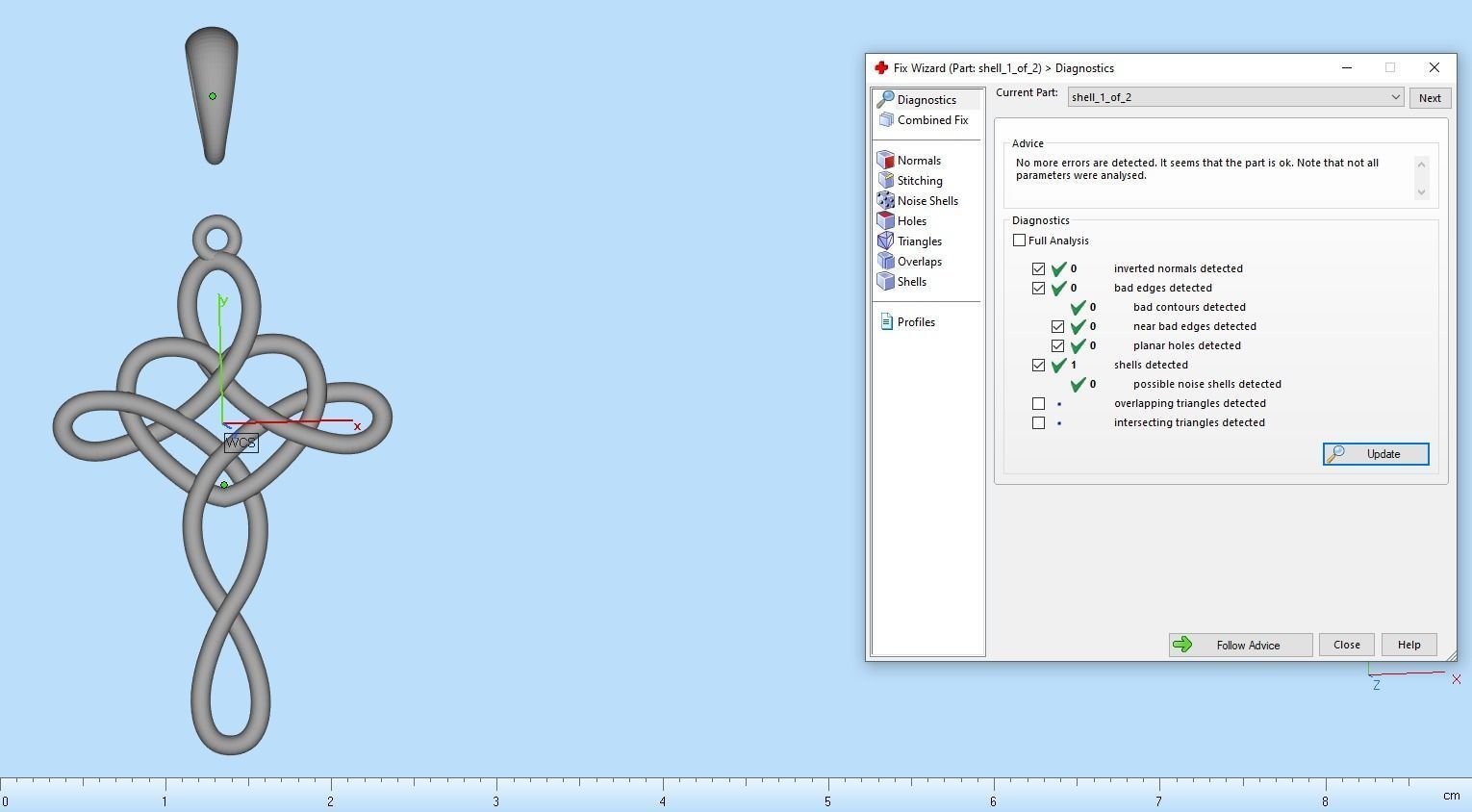
Task: Open the Diagnostics page in the sidebar
Action: 926,100
